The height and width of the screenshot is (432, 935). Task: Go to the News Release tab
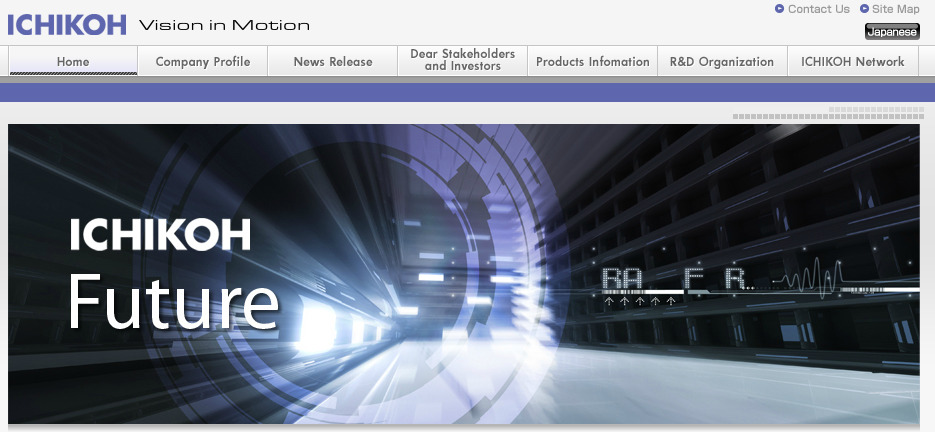(x=333, y=61)
